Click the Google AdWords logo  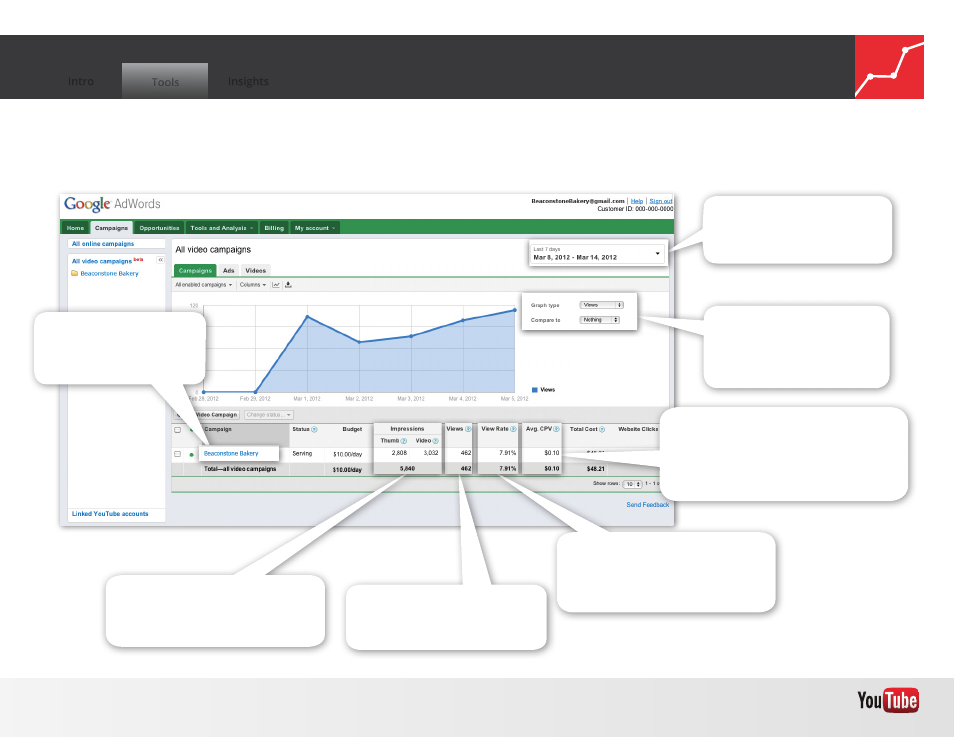(113, 204)
